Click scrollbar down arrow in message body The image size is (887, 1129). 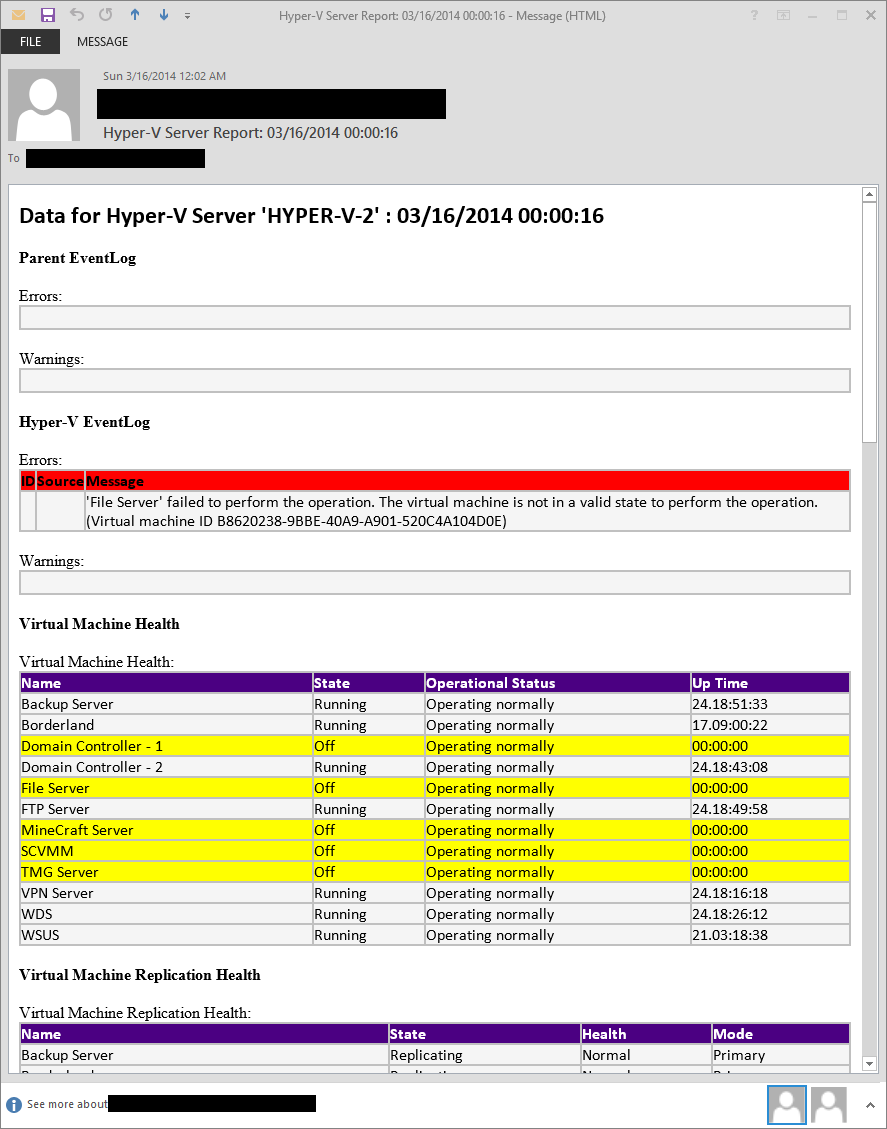click(869, 1063)
